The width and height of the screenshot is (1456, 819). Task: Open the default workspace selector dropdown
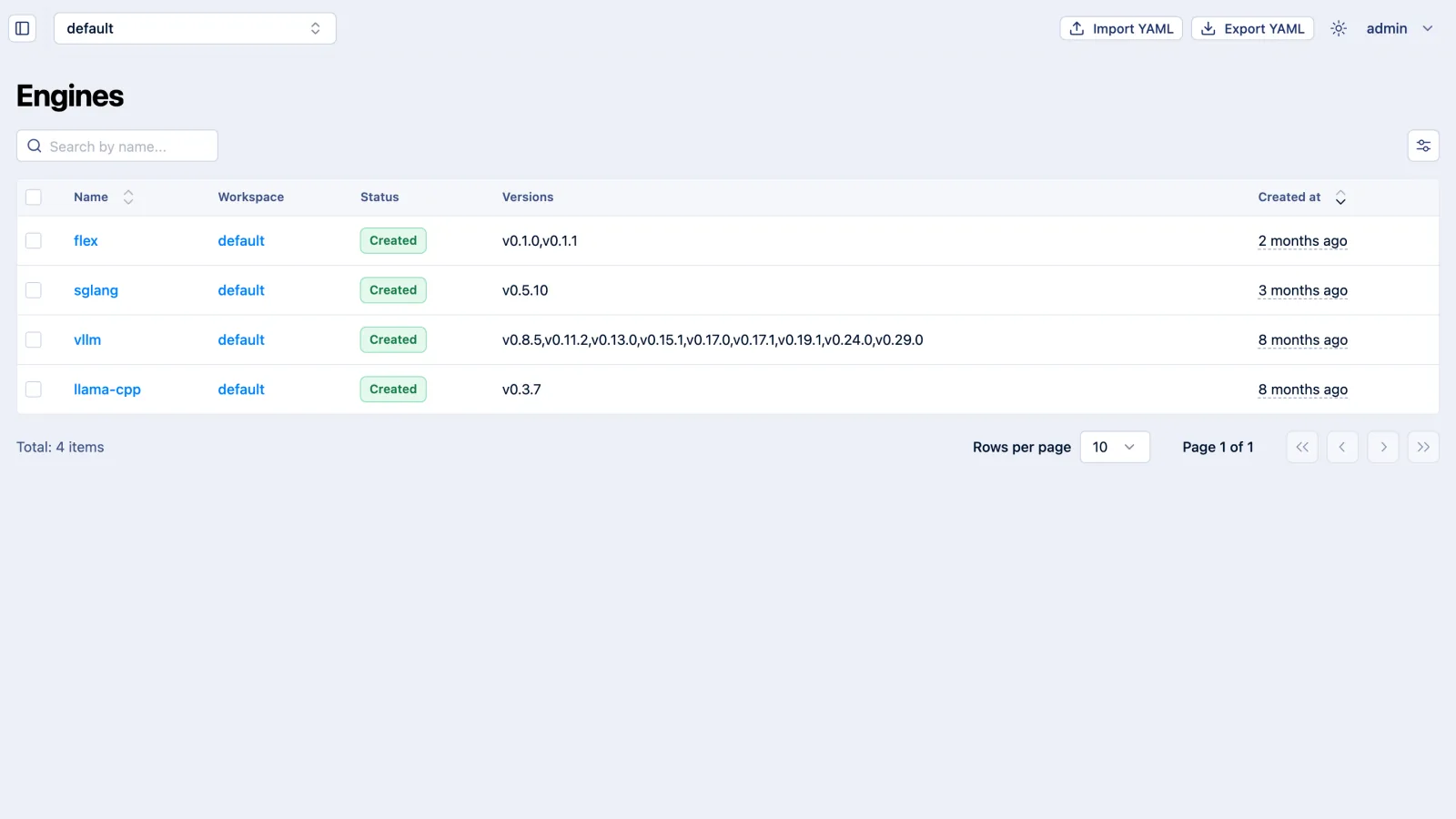[x=195, y=28]
